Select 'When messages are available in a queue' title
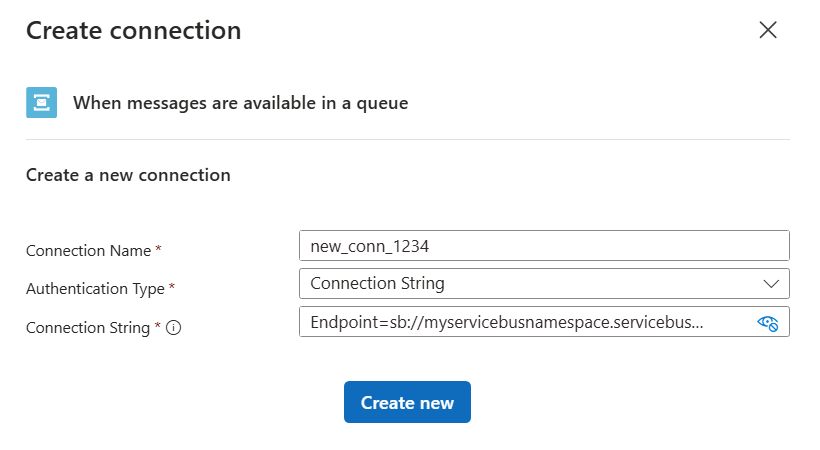 (x=240, y=102)
